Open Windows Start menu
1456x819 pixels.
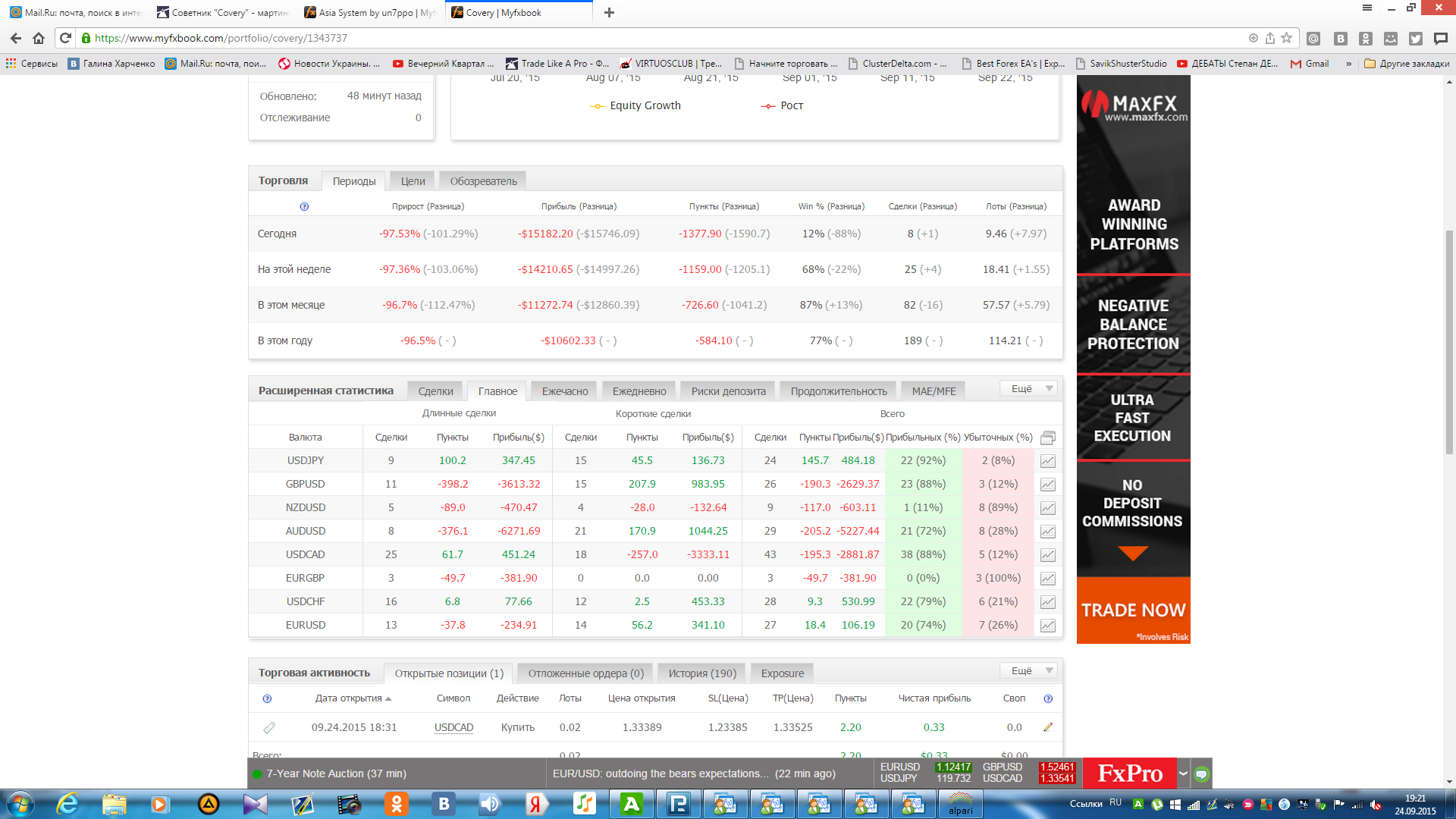(20, 804)
